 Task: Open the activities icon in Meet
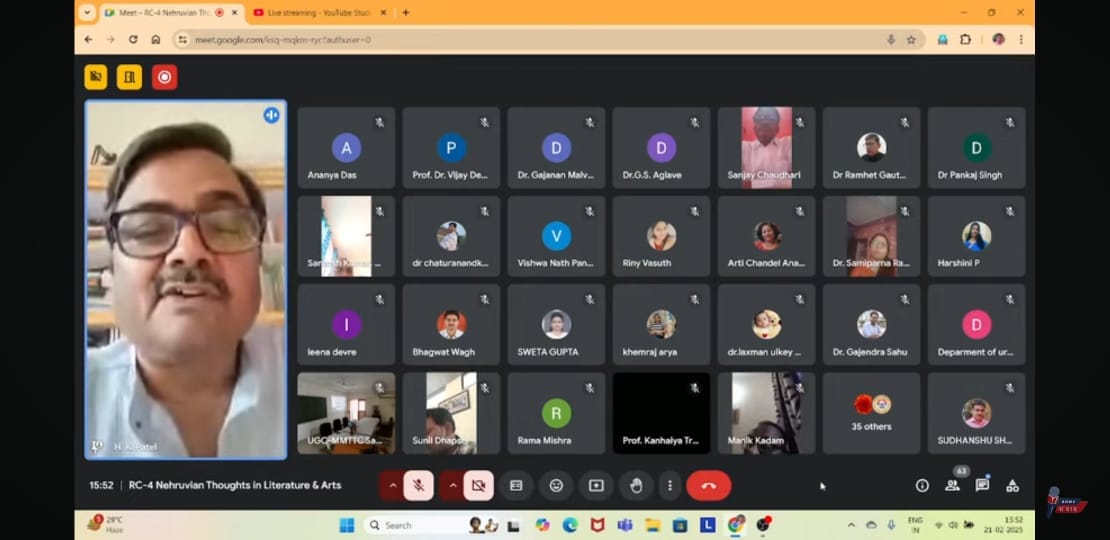pos(1012,485)
